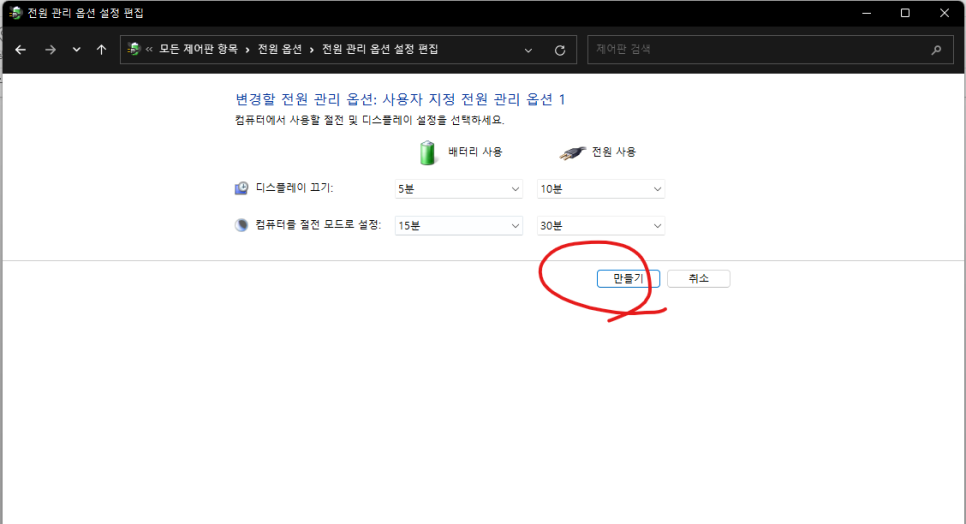Select 전원 관리 옵션 설정 편집 breadcrumb
Image resolution: width=966 pixels, height=524 pixels.
click(x=380, y=49)
